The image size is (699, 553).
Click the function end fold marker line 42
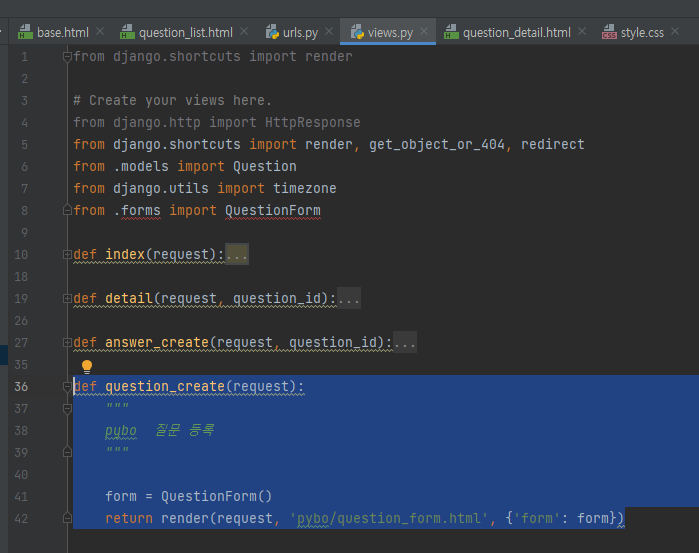[x=67, y=518]
